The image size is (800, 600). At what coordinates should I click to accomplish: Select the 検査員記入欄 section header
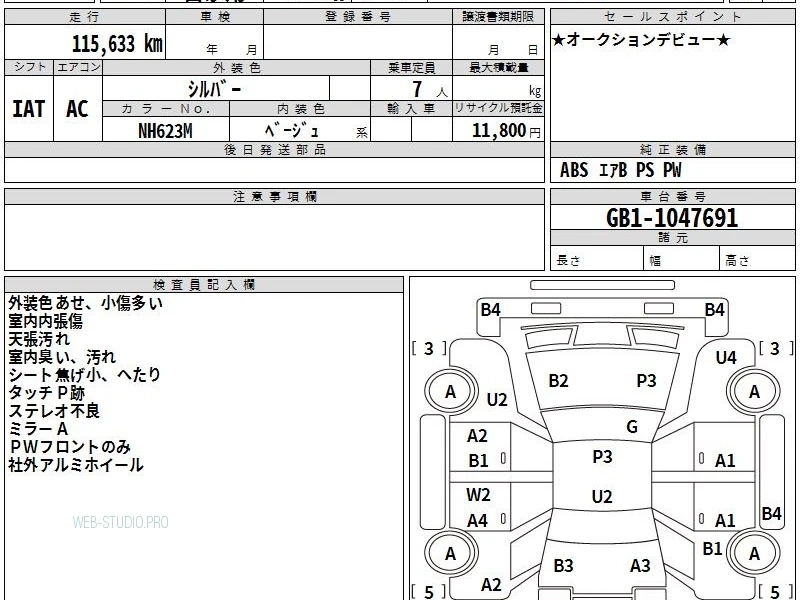click(x=204, y=285)
